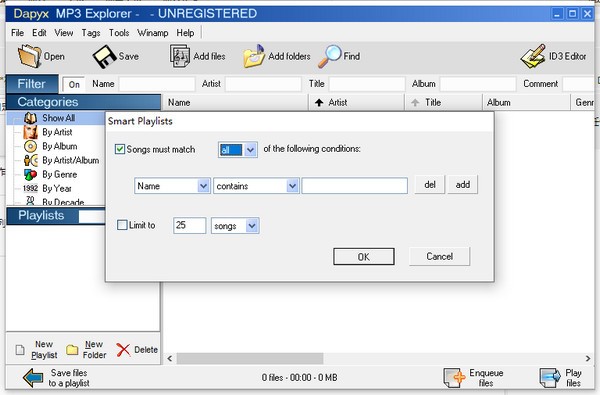
Task: Click the Enqueue files icon
Action: (454, 378)
